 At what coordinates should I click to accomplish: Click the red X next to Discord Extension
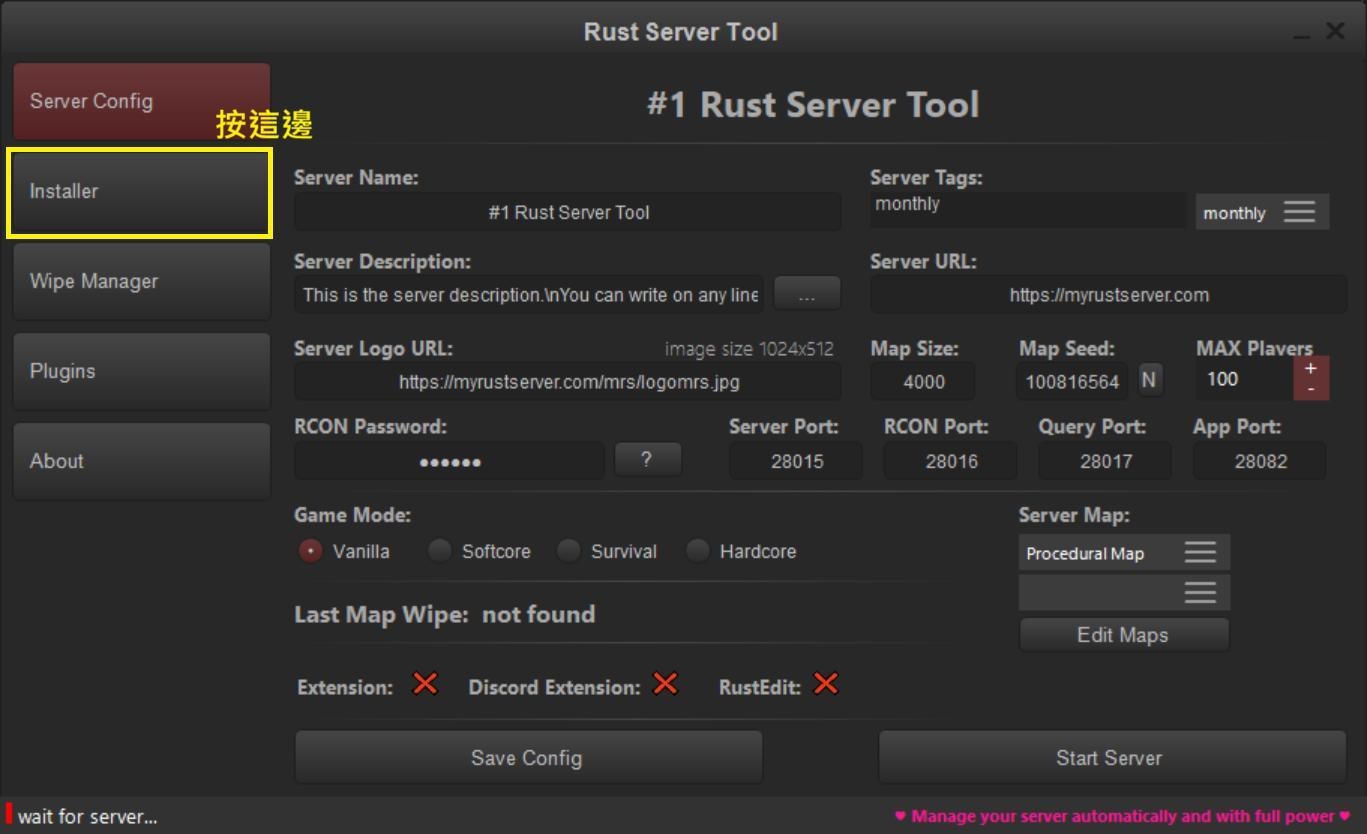(663, 684)
